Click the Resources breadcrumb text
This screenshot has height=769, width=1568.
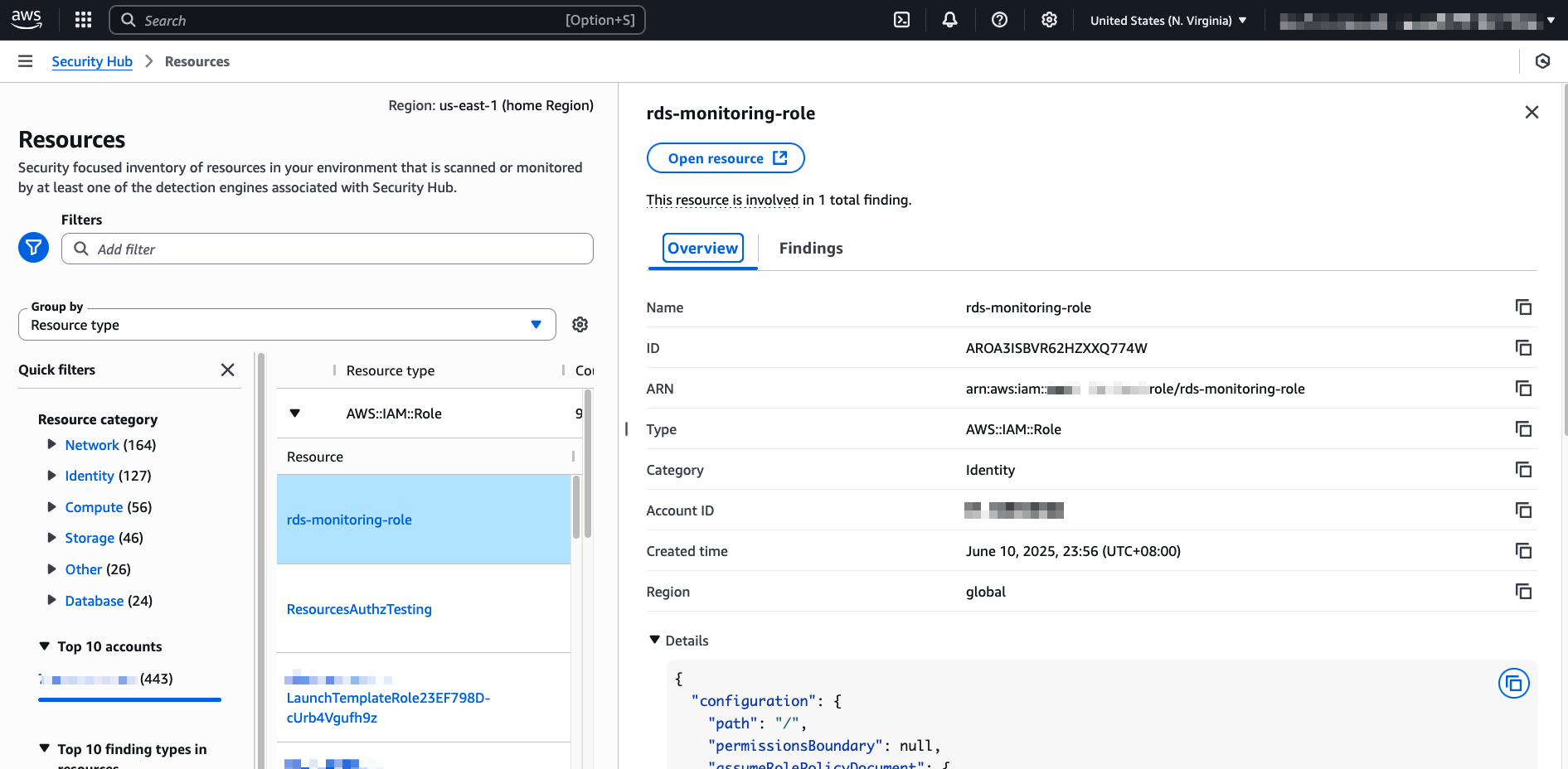point(197,61)
